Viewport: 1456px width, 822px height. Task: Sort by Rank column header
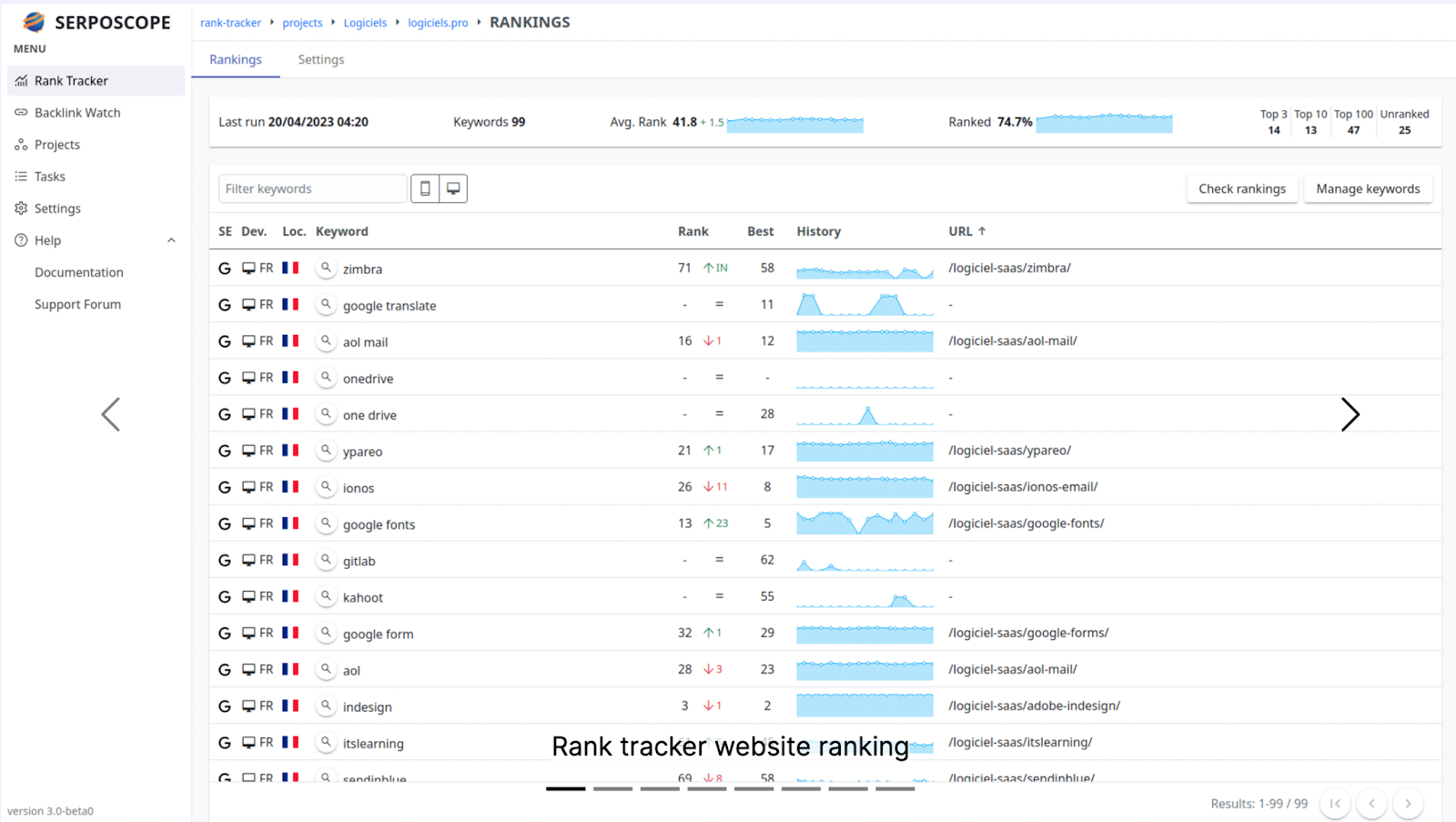[693, 231]
